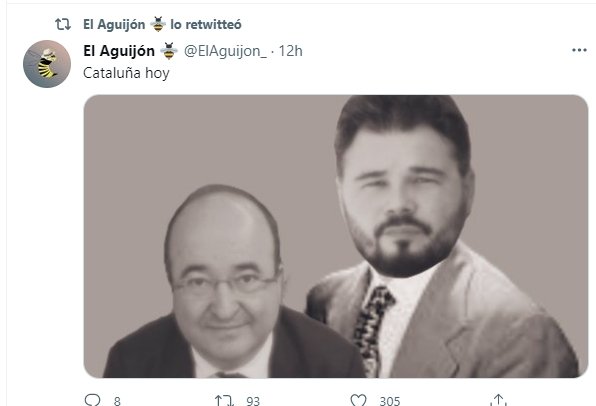Click the 'Cataluña hoy' tweet text

pyautogui.click(x=126, y=73)
